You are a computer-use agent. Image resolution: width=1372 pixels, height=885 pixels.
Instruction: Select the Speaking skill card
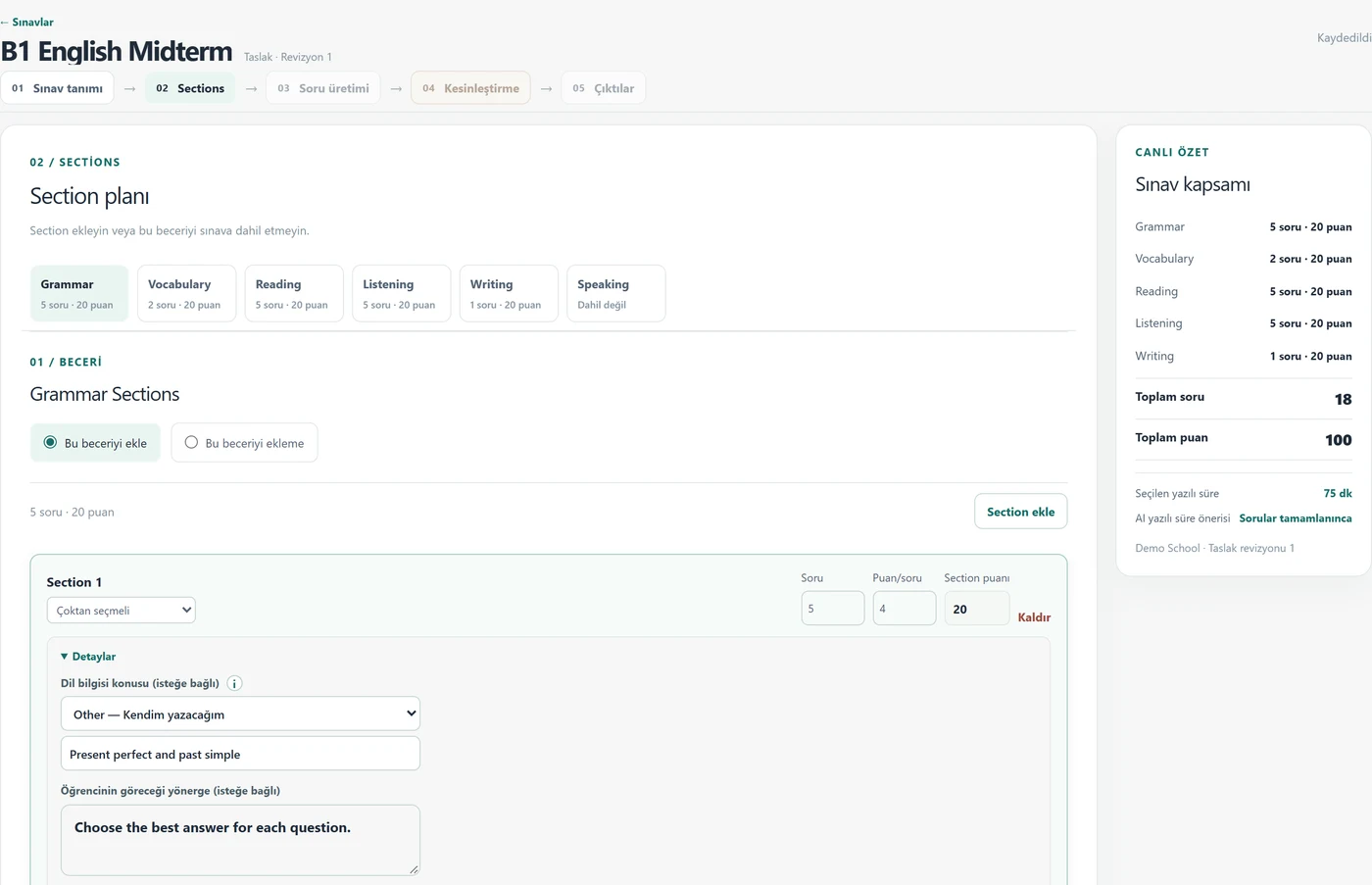pos(615,293)
